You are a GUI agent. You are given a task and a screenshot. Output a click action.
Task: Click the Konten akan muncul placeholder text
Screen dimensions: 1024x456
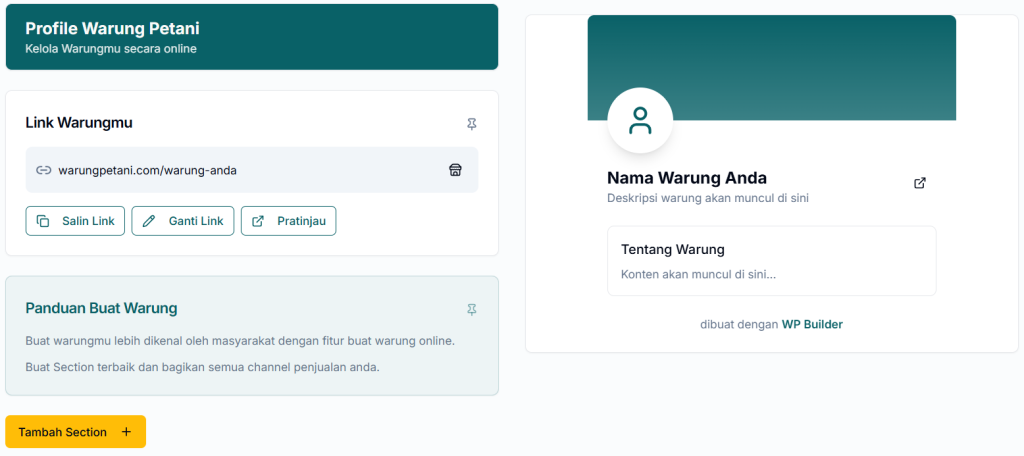pos(698,273)
